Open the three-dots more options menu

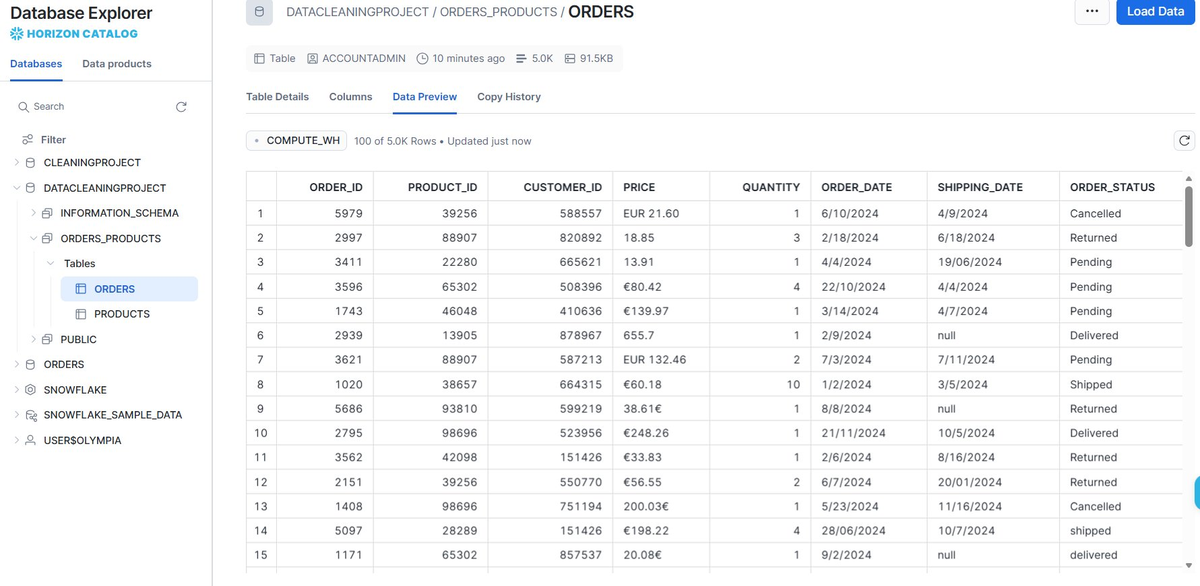pyautogui.click(x=1091, y=12)
